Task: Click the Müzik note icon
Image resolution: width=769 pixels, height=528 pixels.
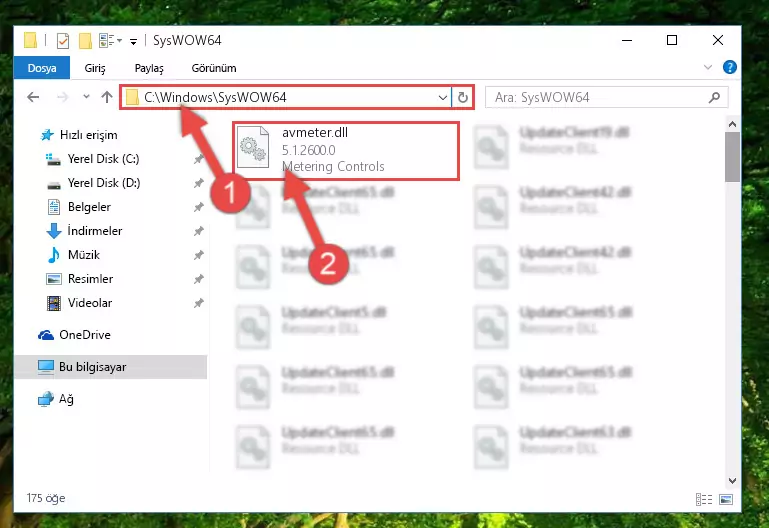Action: pyautogui.click(x=53, y=255)
